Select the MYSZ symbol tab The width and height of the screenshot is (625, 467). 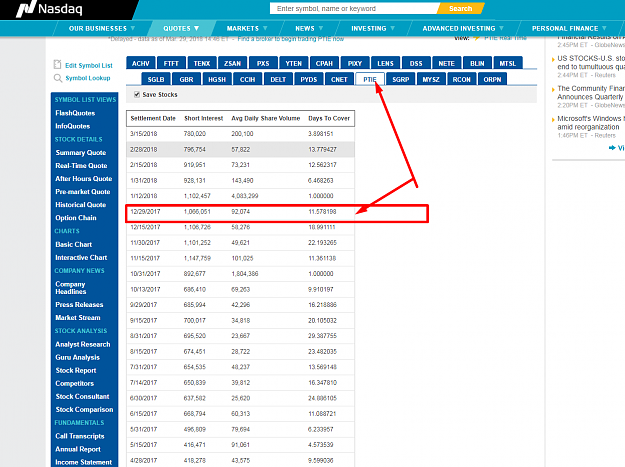431,79
